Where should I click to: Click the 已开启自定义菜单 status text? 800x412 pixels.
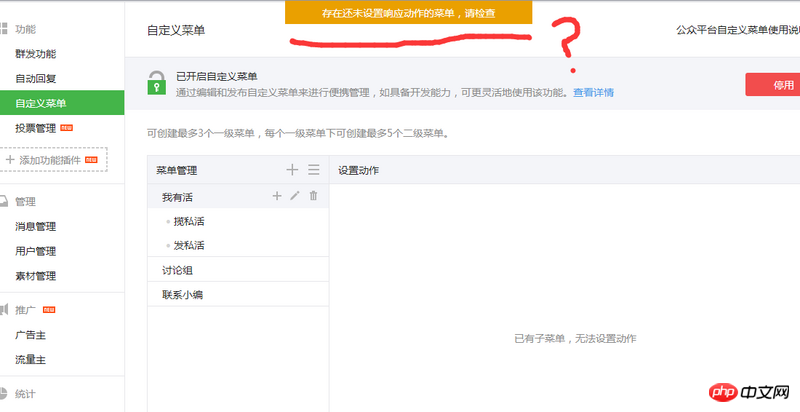click(217, 76)
